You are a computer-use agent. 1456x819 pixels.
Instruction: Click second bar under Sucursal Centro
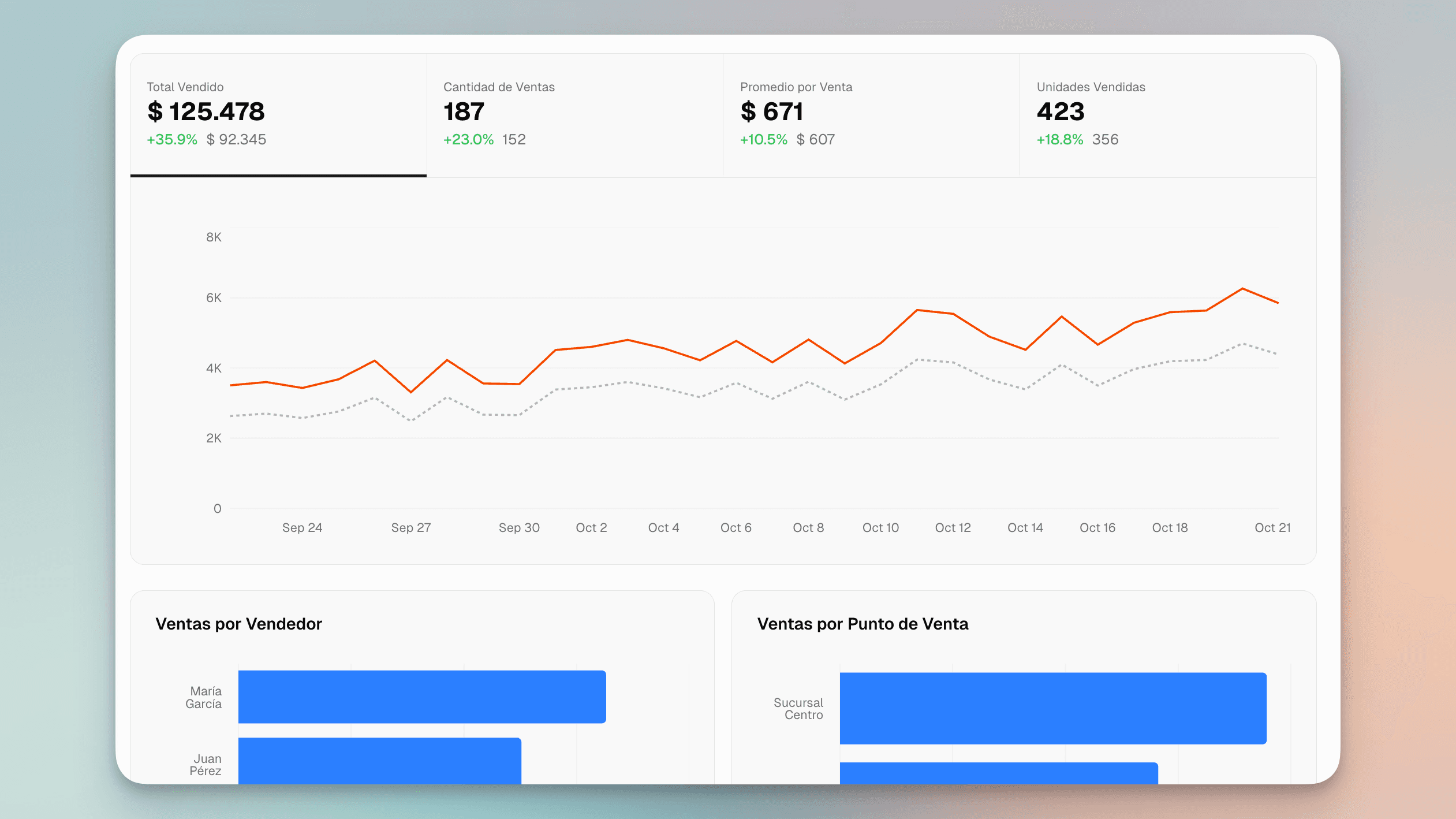tap(998, 773)
